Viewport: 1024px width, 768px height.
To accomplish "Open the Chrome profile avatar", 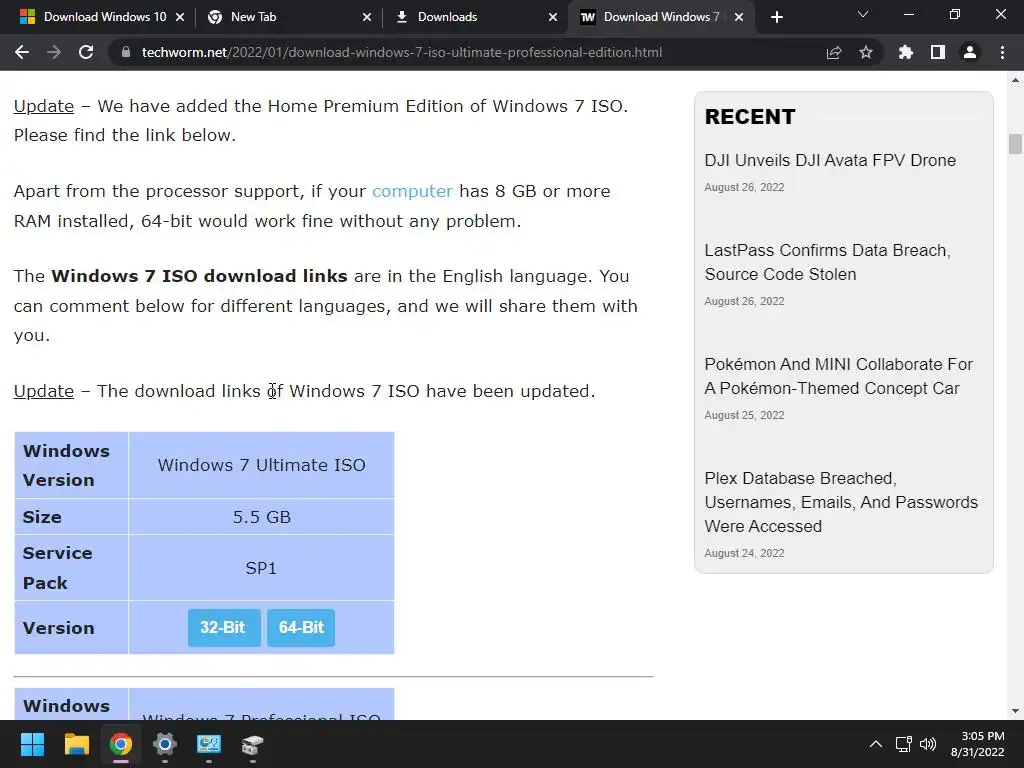I will point(970,52).
